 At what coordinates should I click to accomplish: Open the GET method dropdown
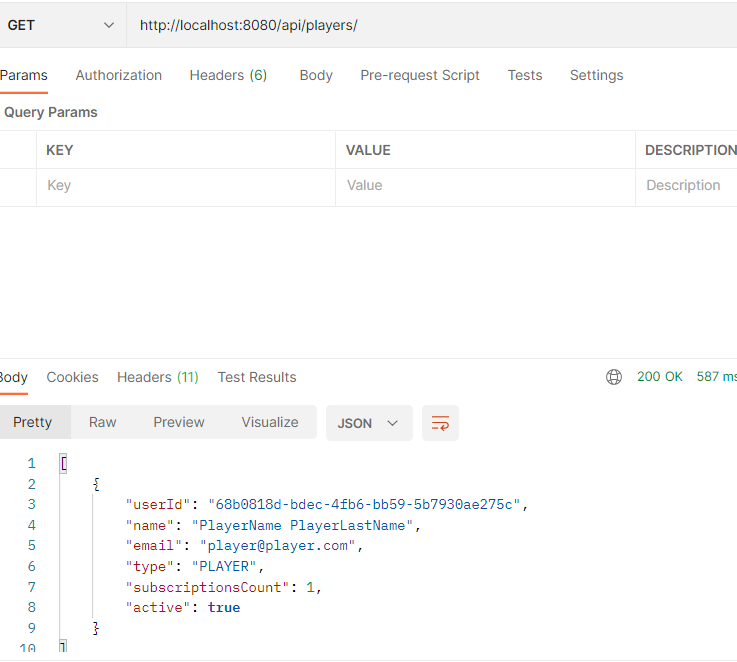coord(61,25)
